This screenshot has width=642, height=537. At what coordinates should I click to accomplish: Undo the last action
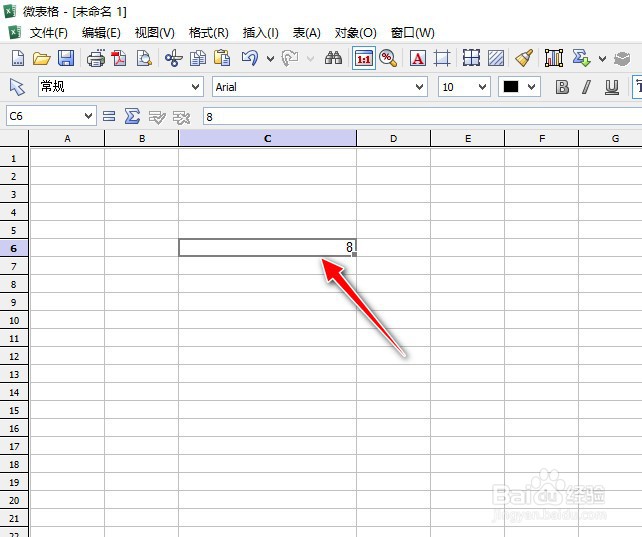250,59
